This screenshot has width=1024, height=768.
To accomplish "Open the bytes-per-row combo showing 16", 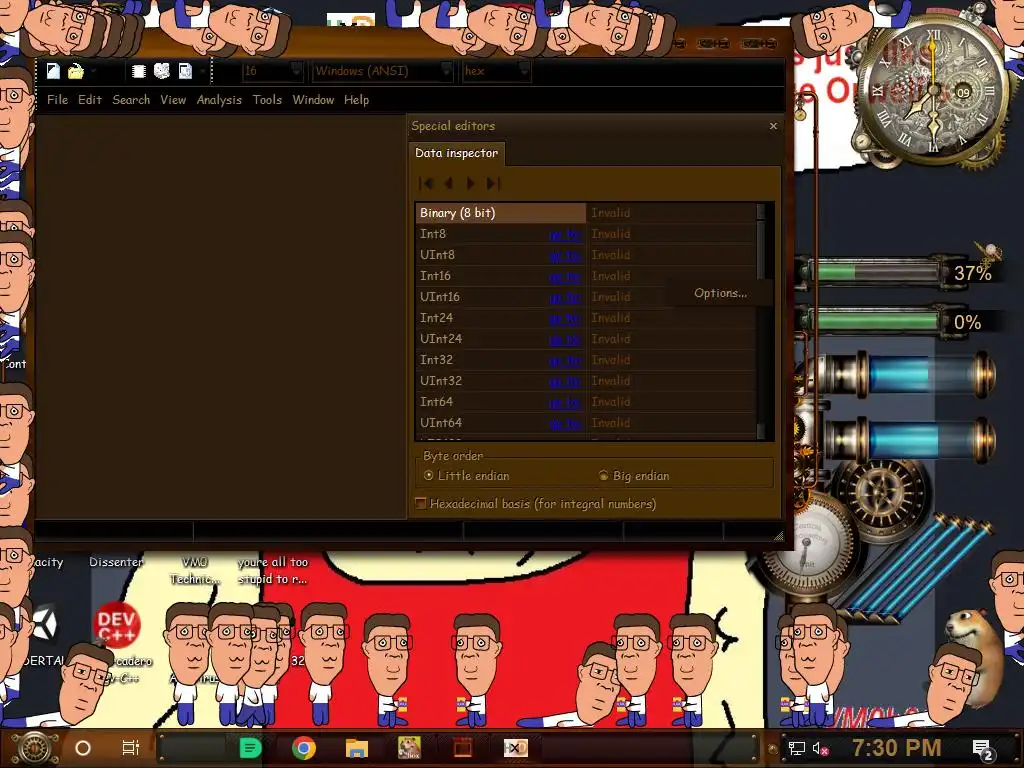I will 272,71.
